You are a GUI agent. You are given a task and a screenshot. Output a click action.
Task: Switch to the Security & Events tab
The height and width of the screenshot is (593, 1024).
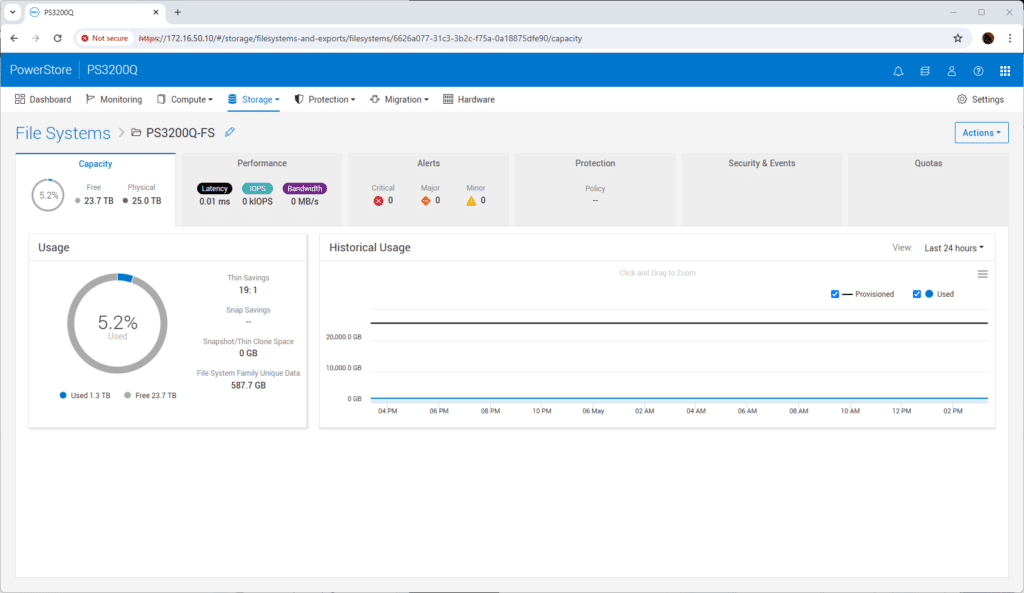pyautogui.click(x=761, y=189)
